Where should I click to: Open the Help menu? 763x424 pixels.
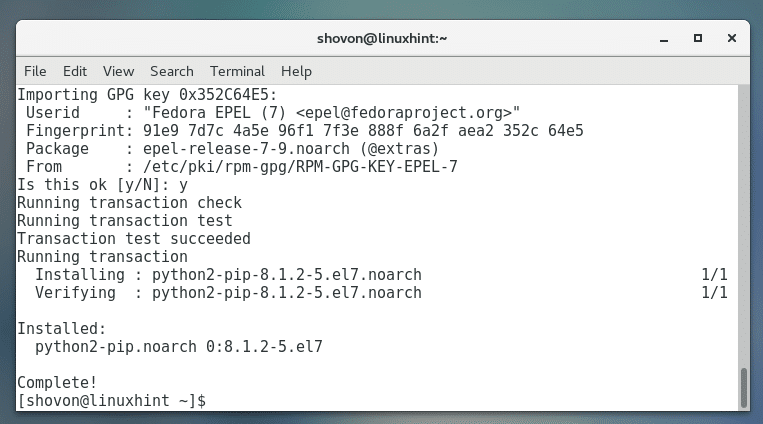pos(297,71)
